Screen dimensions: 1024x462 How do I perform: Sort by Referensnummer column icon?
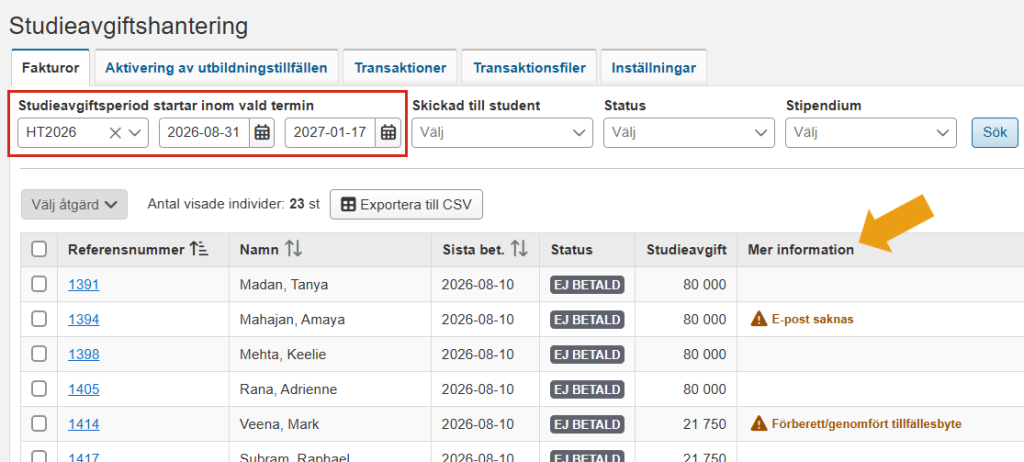[x=199, y=249]
